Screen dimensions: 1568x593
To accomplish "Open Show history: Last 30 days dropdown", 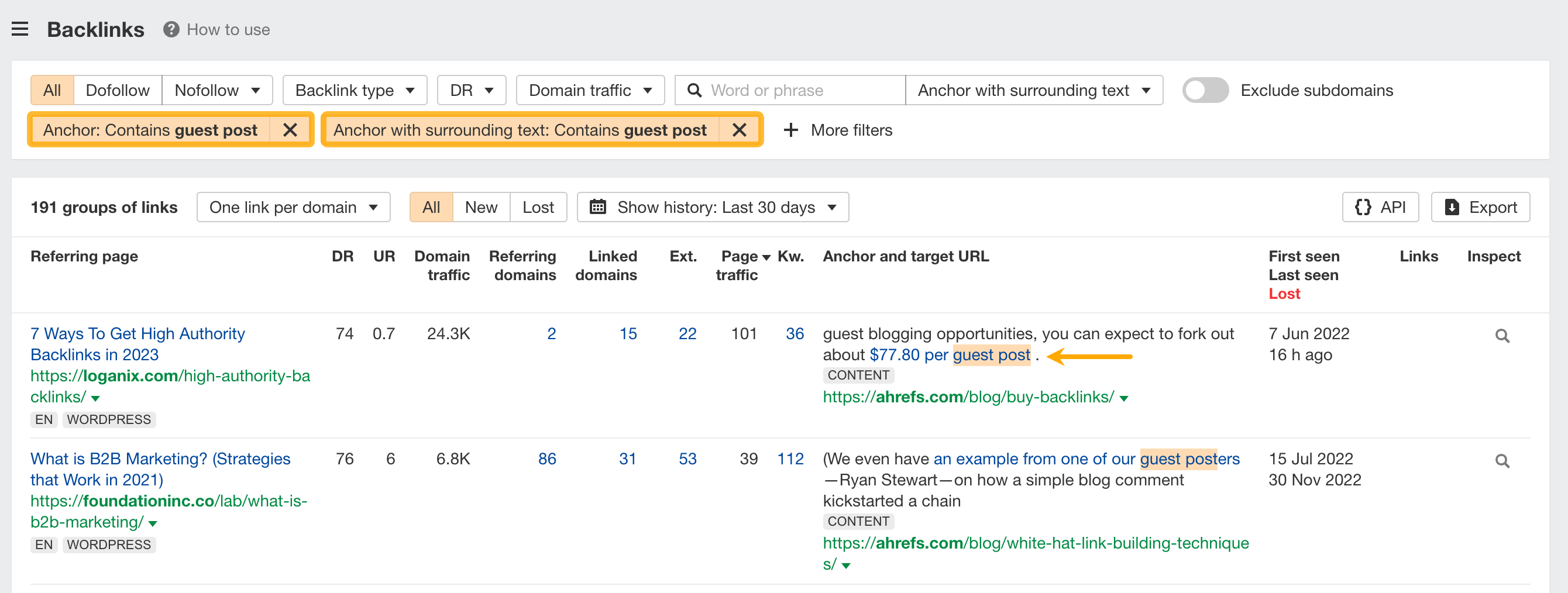I will tap(713, 208).
